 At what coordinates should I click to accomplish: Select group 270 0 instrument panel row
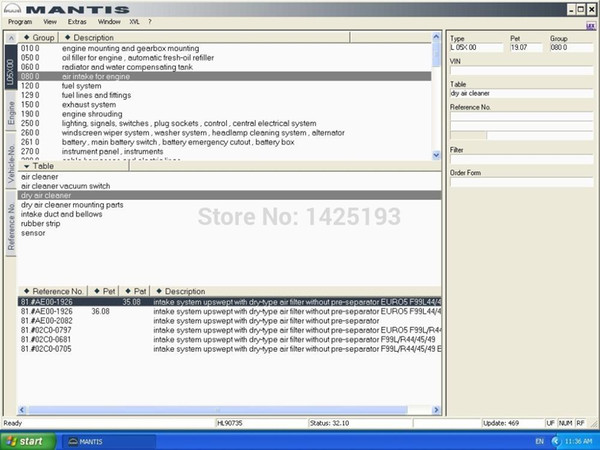coord(225,152)
